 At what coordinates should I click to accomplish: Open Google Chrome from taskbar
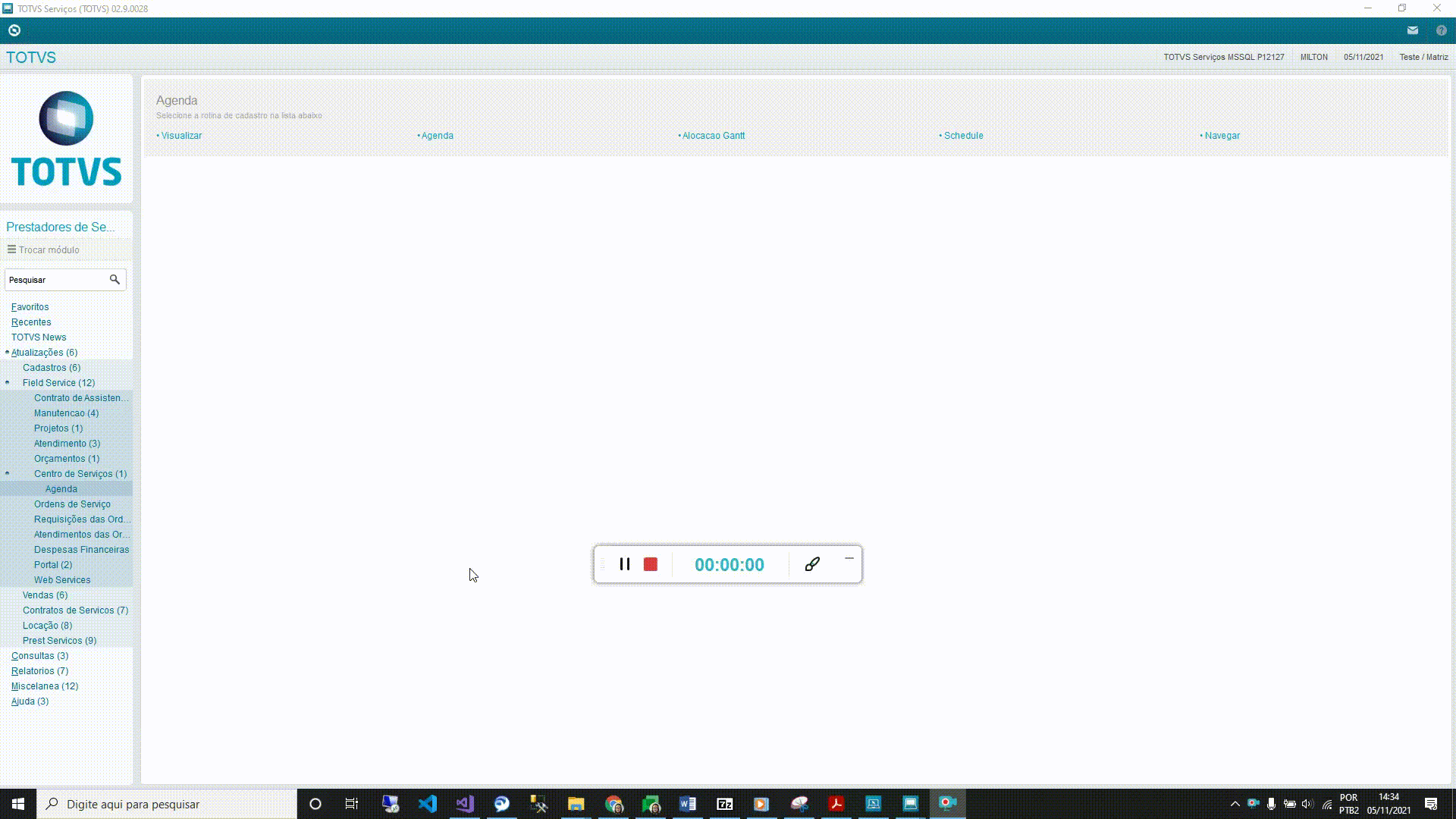coord(613,804)
